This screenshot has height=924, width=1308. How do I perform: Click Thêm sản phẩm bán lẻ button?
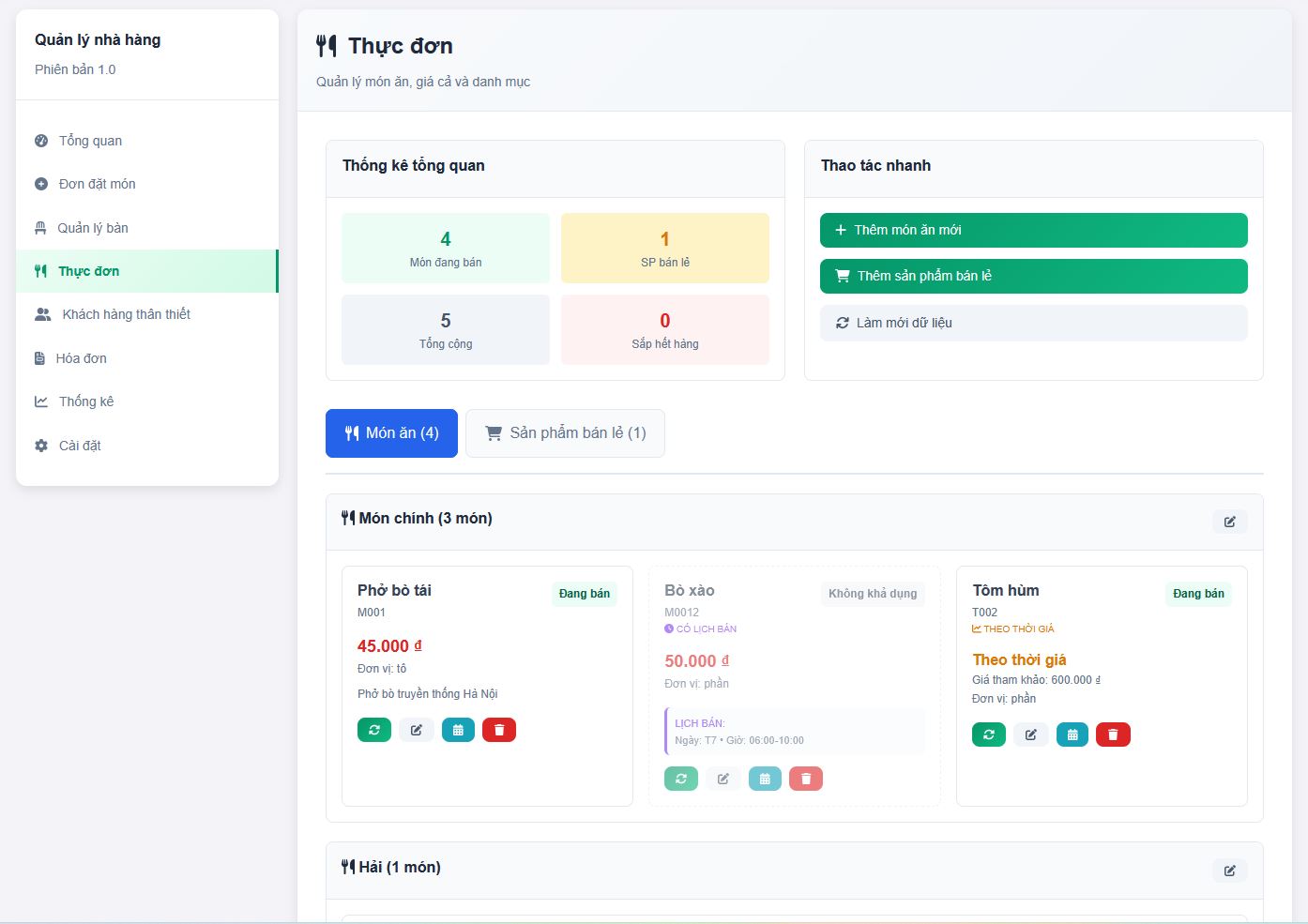coord(1034,276)
